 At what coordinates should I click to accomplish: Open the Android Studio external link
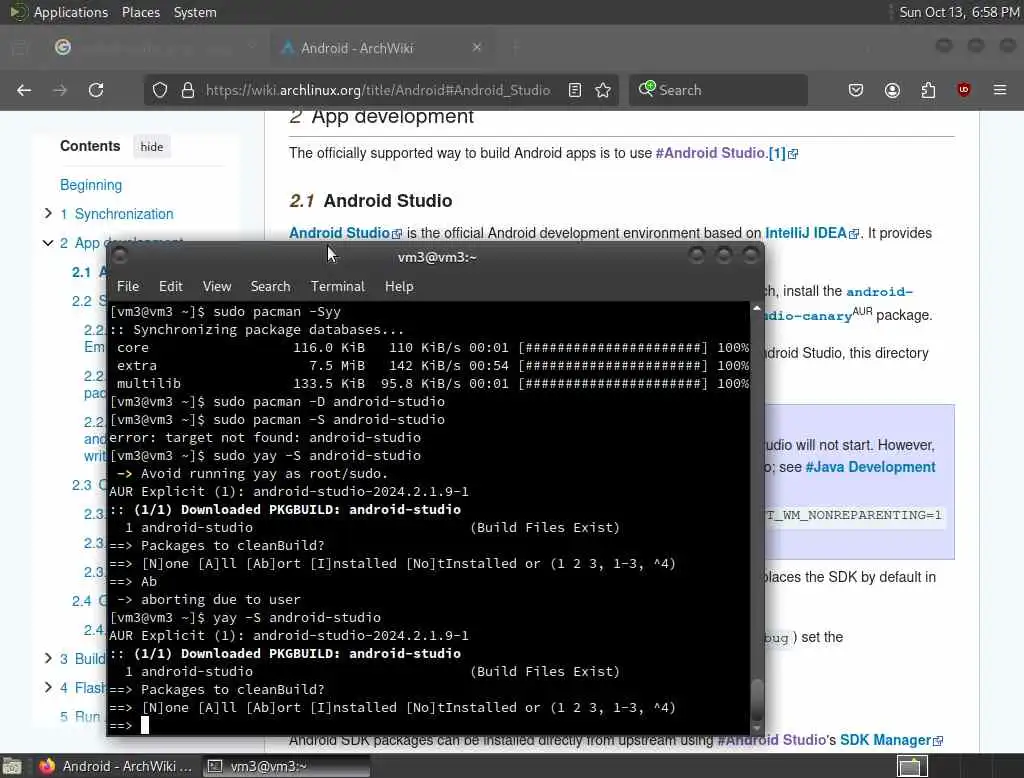click(x=345, y=233)
